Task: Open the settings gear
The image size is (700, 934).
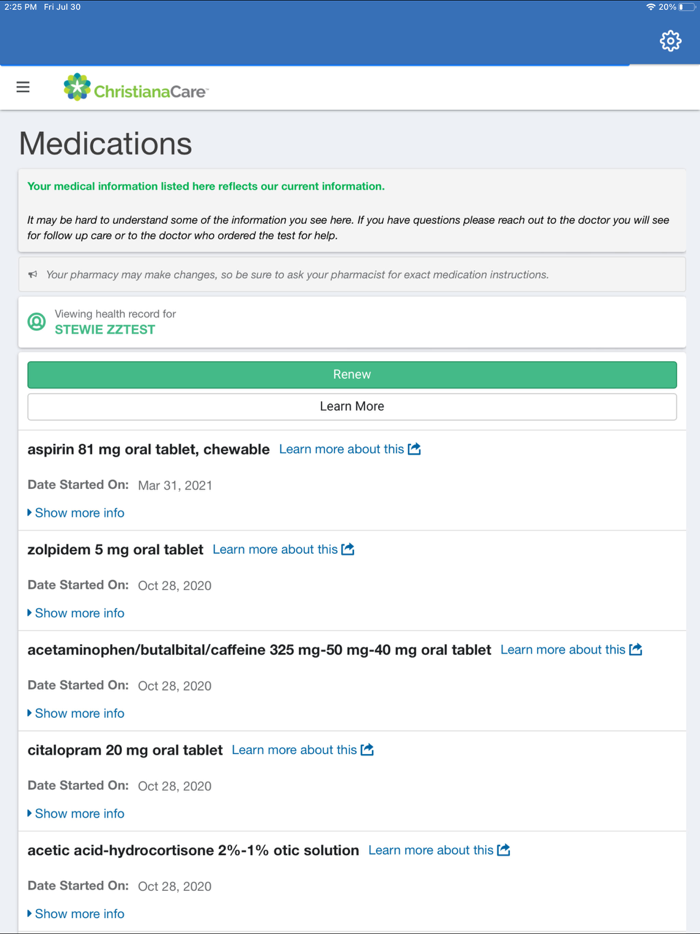Action: (670, 41)
